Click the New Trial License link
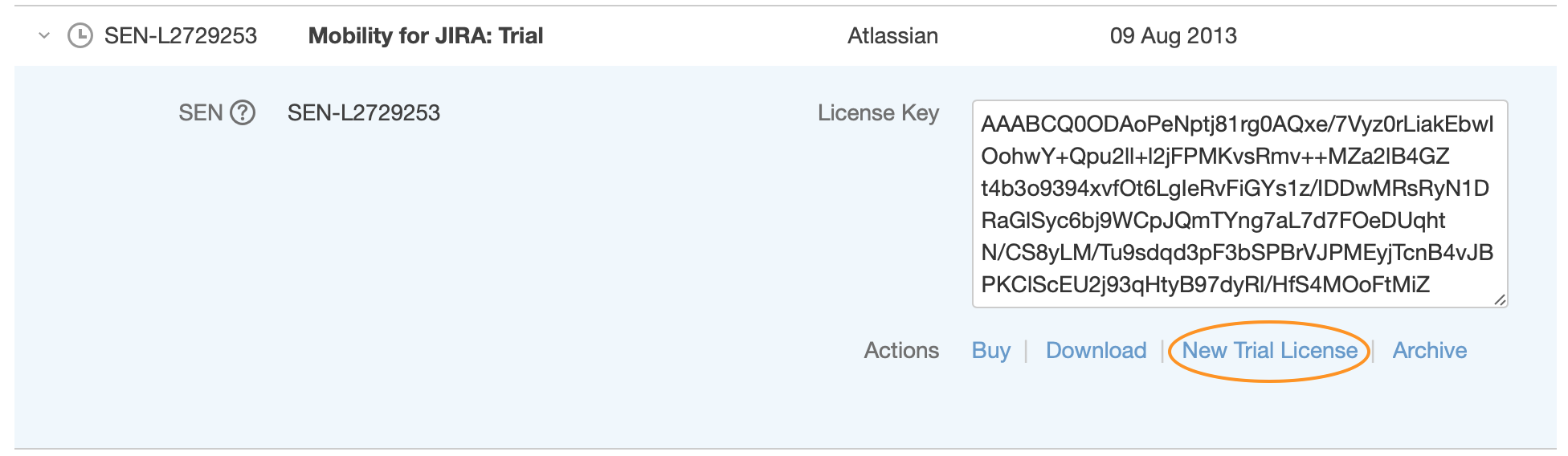The height and width of the screenshot is (456, 1568). pos(1269,350)
